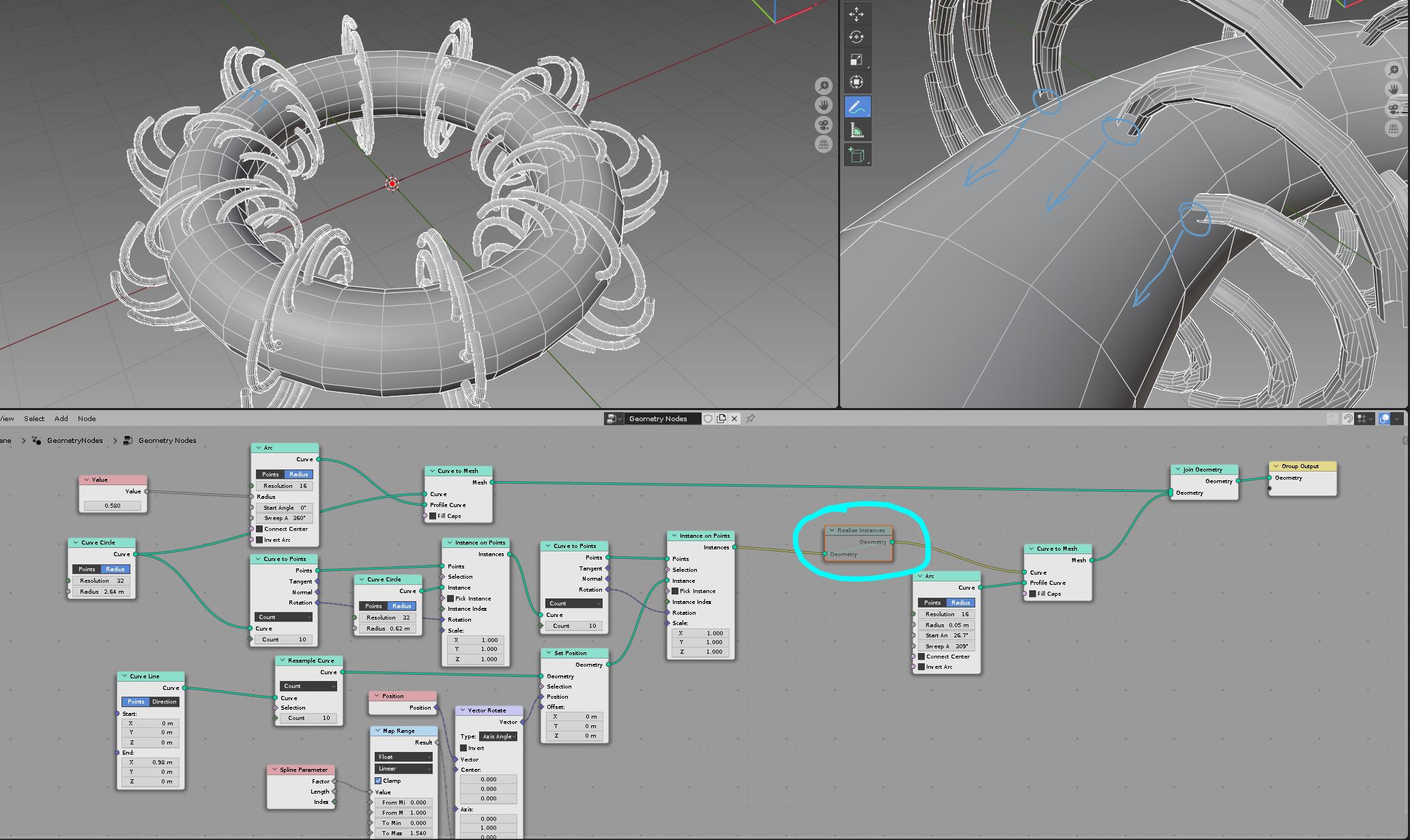Select the Measure tool below Annotate
Image resolution: width=1410 pixels, height=840 pixels.
pyautogui.click(x=857, y=131)
